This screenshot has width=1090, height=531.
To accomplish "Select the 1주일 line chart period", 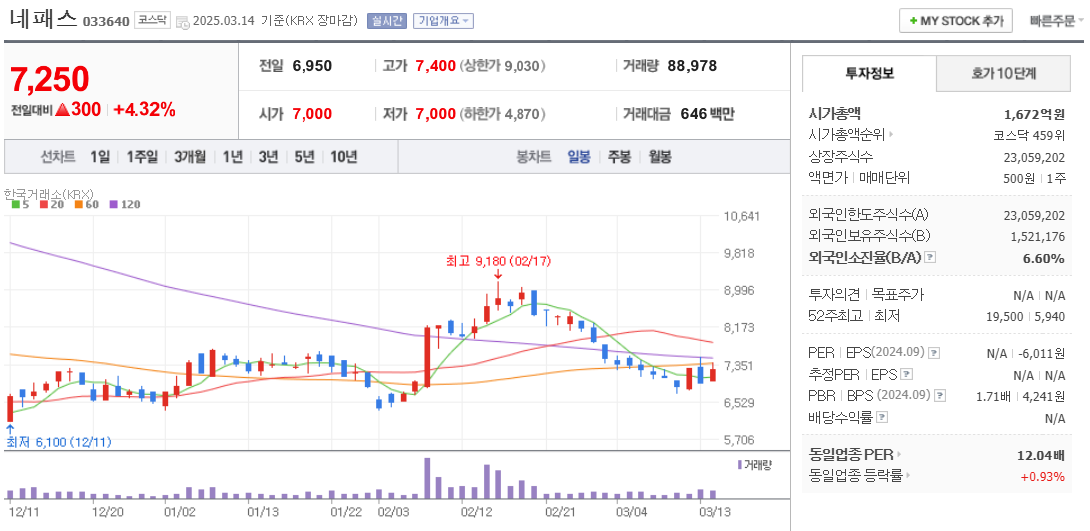I will [142, 157].
